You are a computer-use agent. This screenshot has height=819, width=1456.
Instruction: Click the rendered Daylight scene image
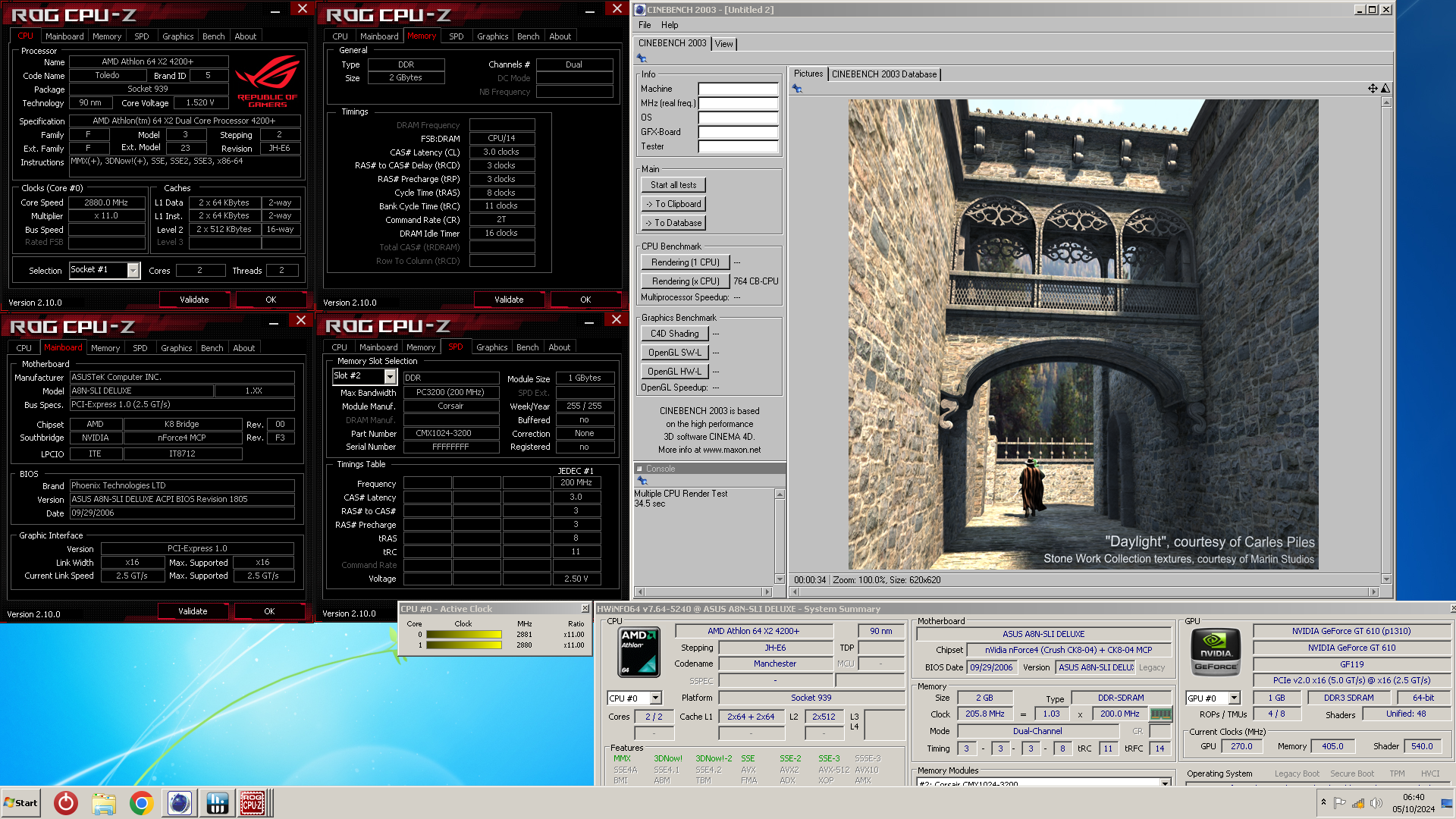pyautogui.click(x=1083, y=334)
